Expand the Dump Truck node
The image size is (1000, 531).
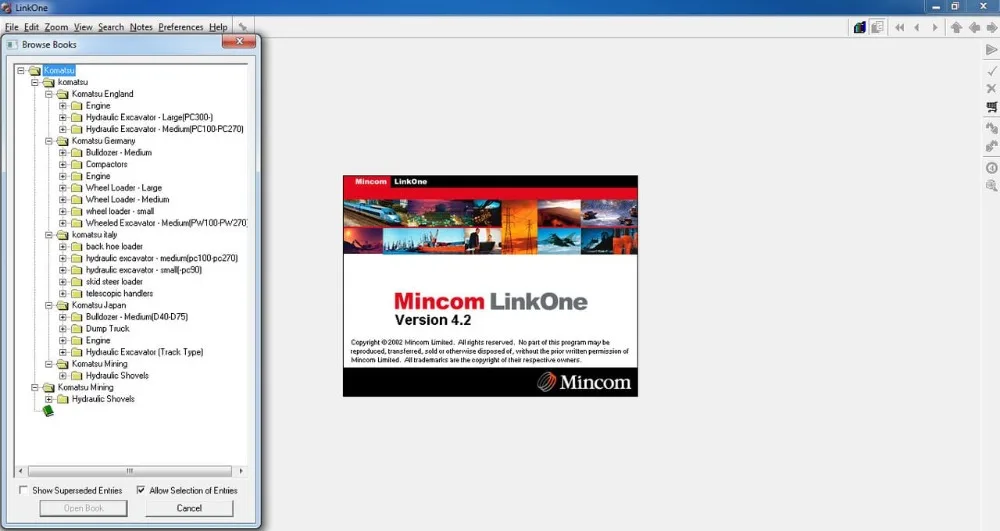tap(62, 329)
